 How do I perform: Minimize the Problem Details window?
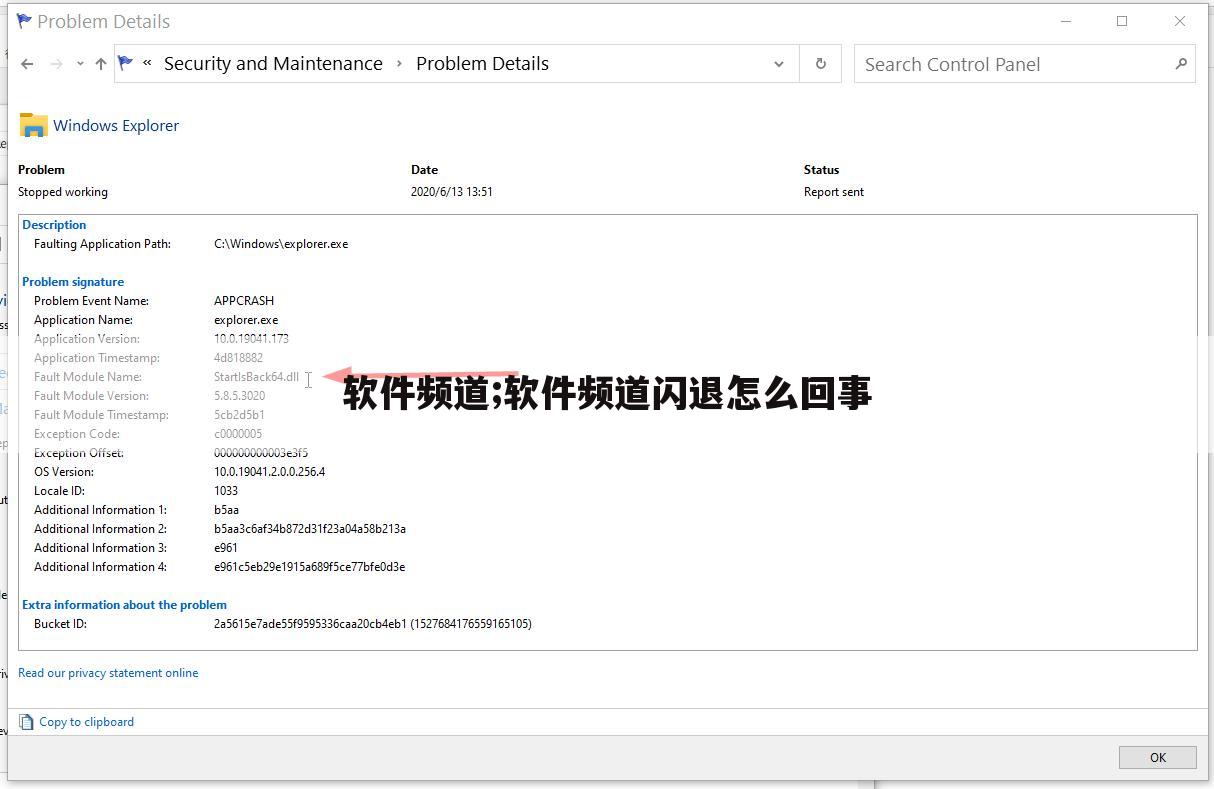(1066, 21)
